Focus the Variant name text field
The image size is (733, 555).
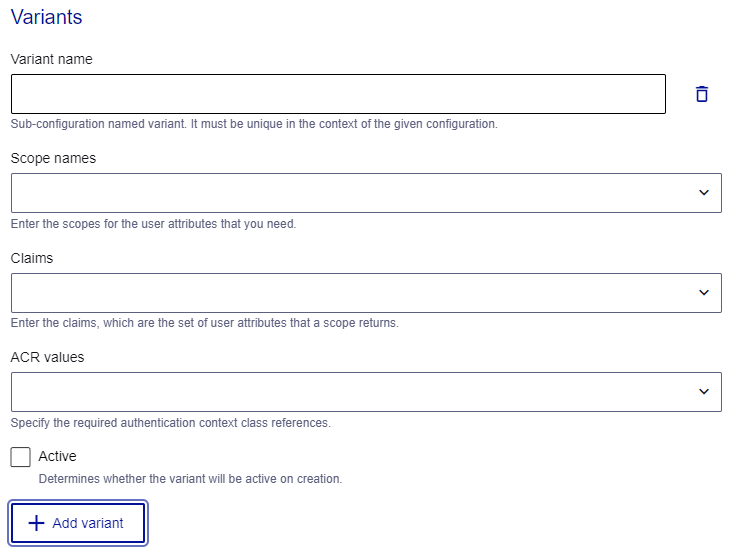coord(338,94)
